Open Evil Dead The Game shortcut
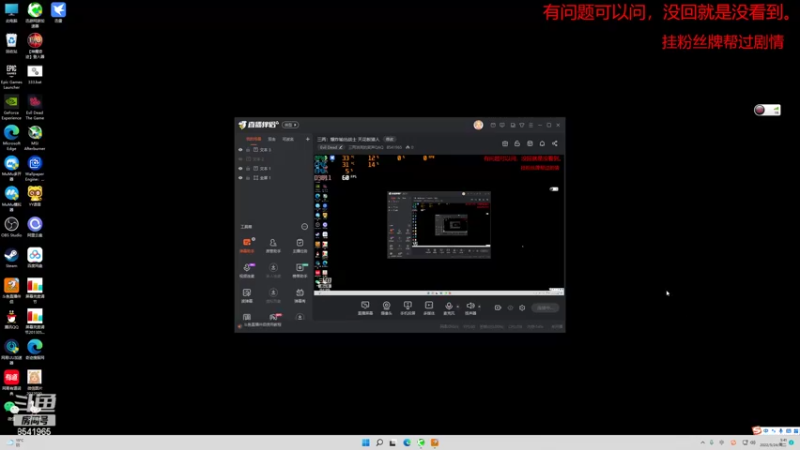Viewport: 800px width, 450px height. (35, 108)
